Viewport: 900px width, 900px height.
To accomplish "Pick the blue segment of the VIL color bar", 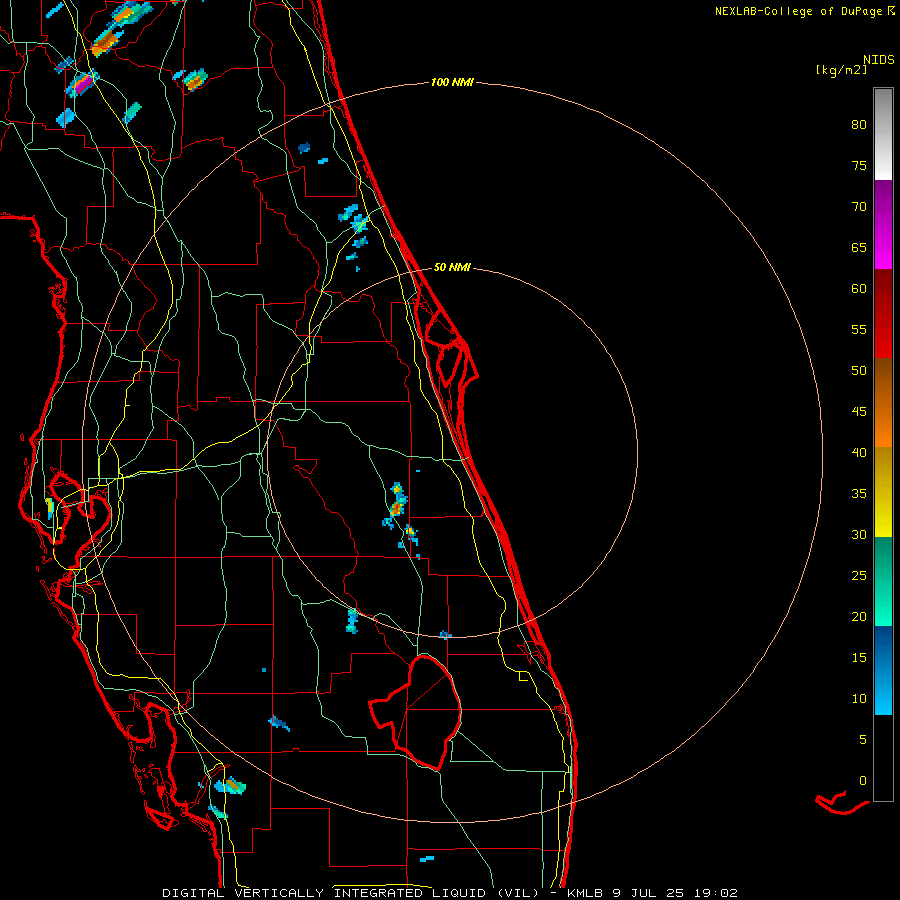I will tap(883, 670).
